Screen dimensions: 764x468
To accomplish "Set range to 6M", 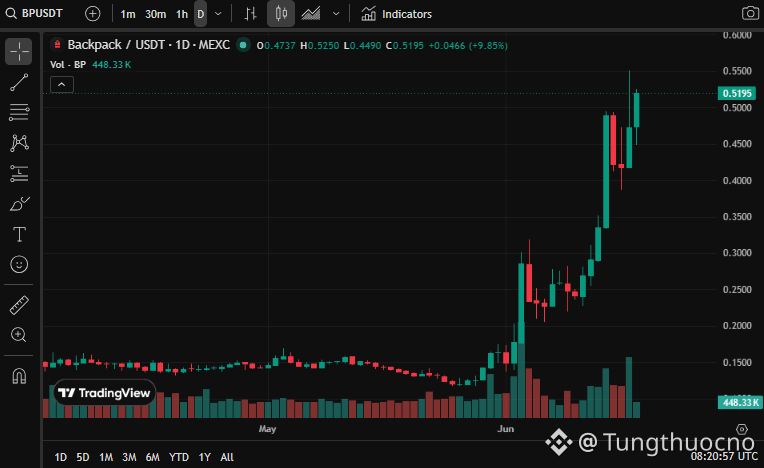I will pos(153,457).
